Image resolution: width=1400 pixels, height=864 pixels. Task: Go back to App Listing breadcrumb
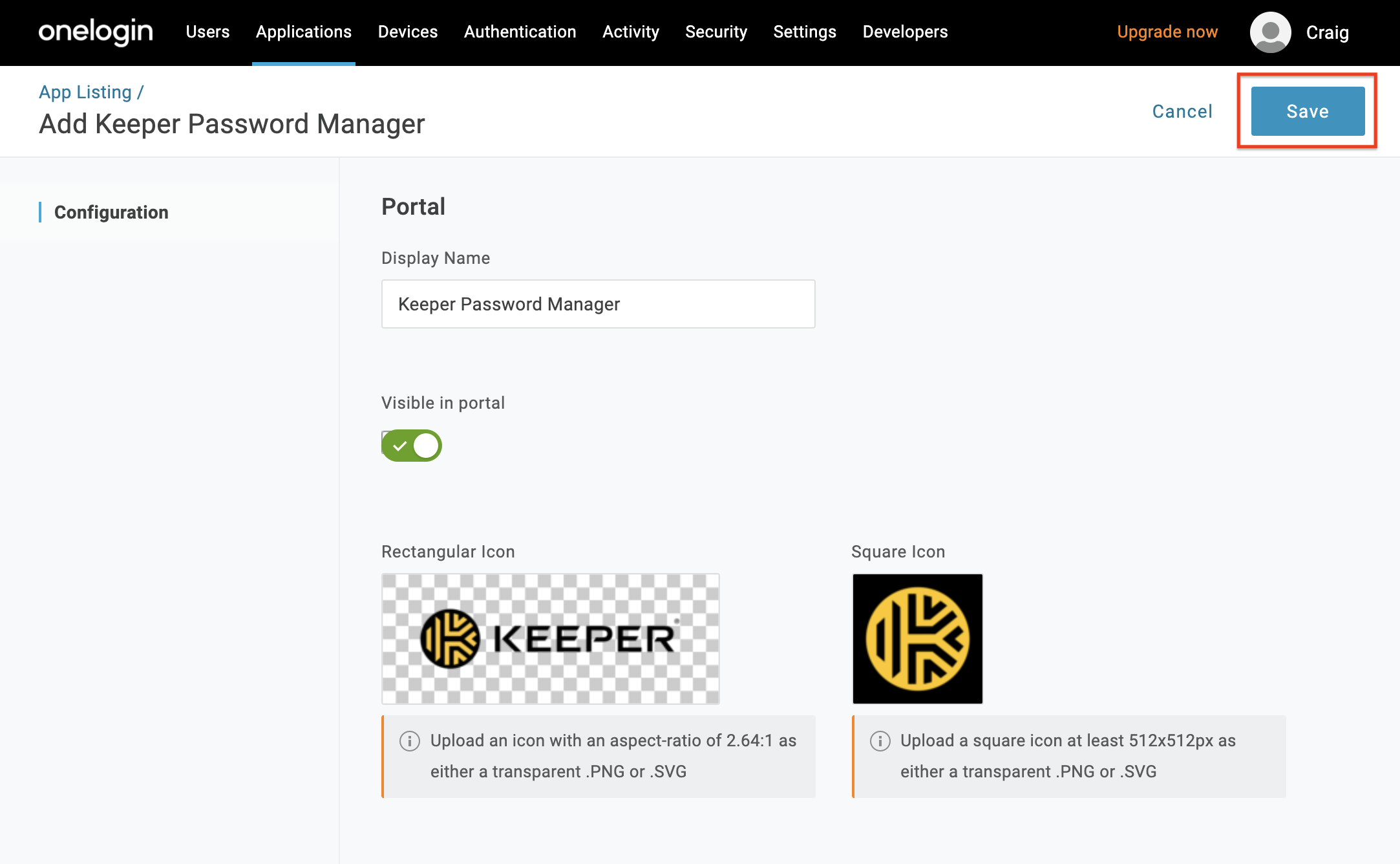(85, 92)
